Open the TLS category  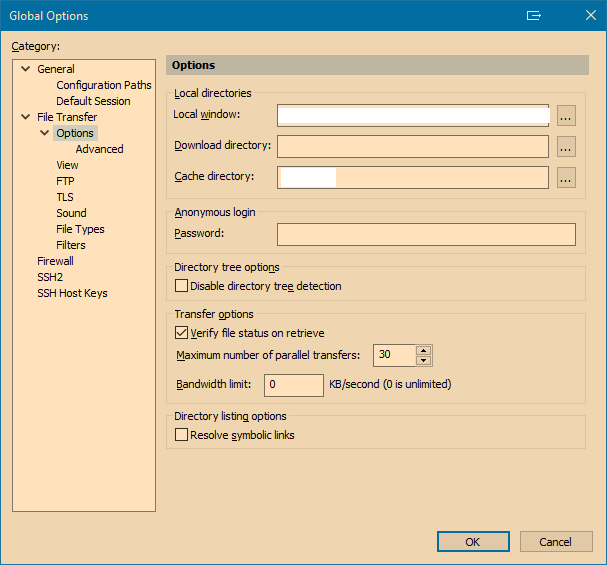65,197
